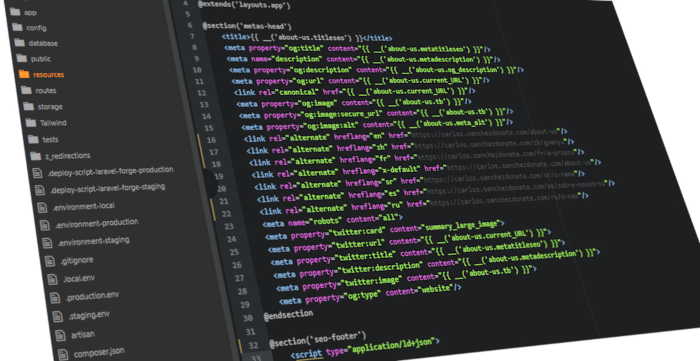Click the hreflang="ru" alternate link line
The height and width of the screenshot is (361, 700).
[x=424, y=202]
